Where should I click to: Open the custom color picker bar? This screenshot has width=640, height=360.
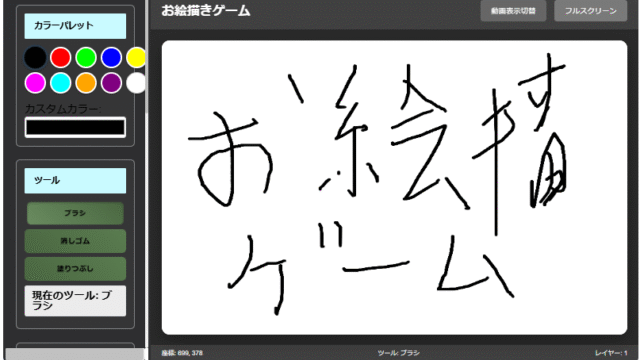click(75, 127)
